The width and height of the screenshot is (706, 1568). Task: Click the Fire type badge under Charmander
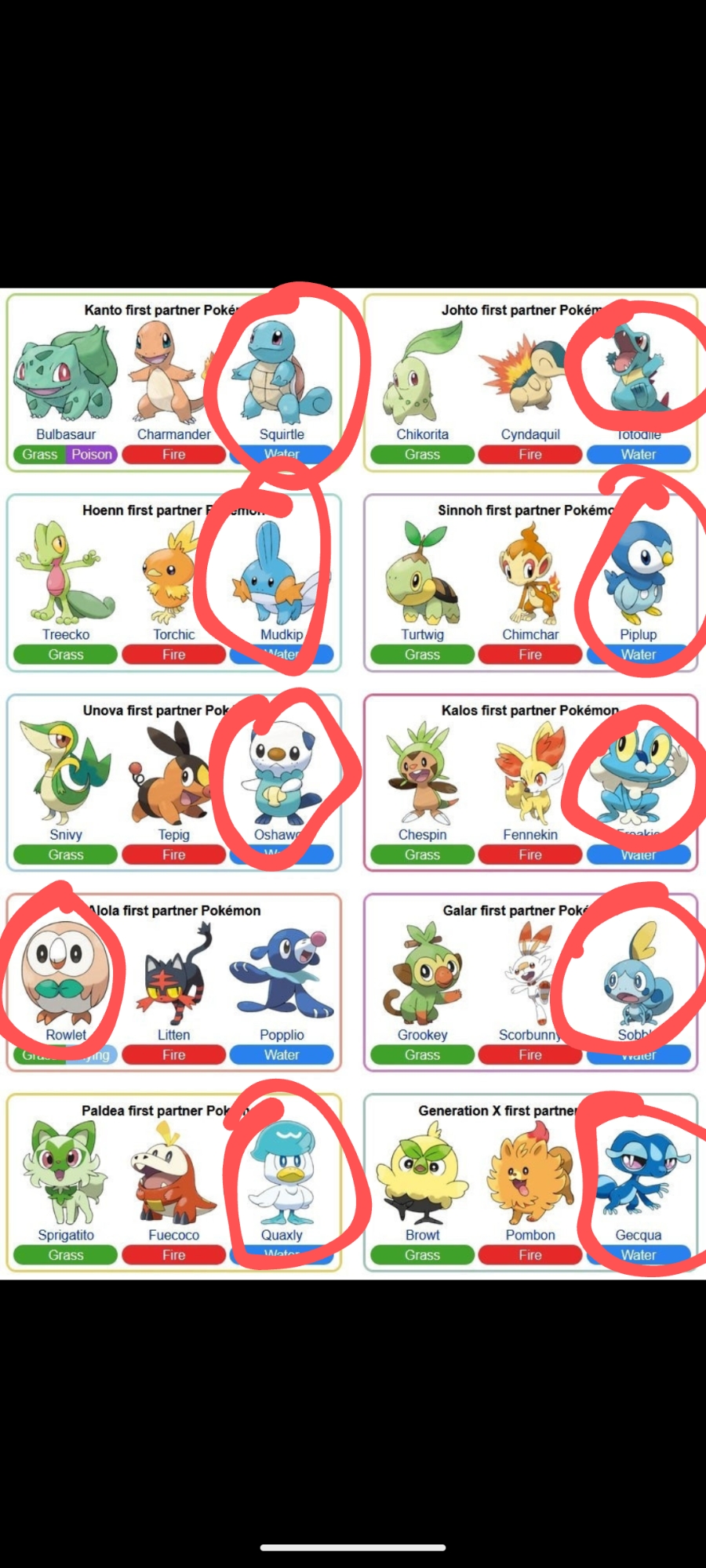(173, 455)
